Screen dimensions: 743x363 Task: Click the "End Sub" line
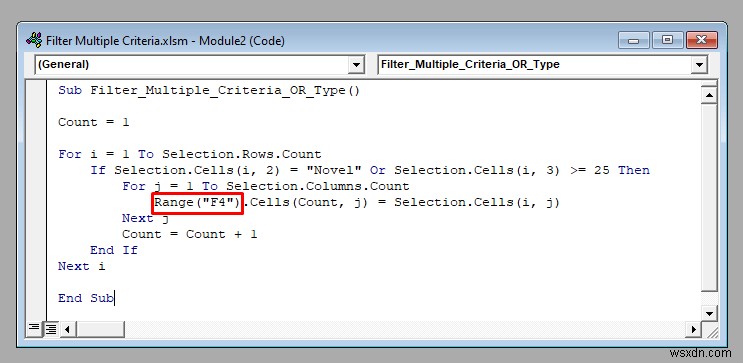(x=86, y=298)
